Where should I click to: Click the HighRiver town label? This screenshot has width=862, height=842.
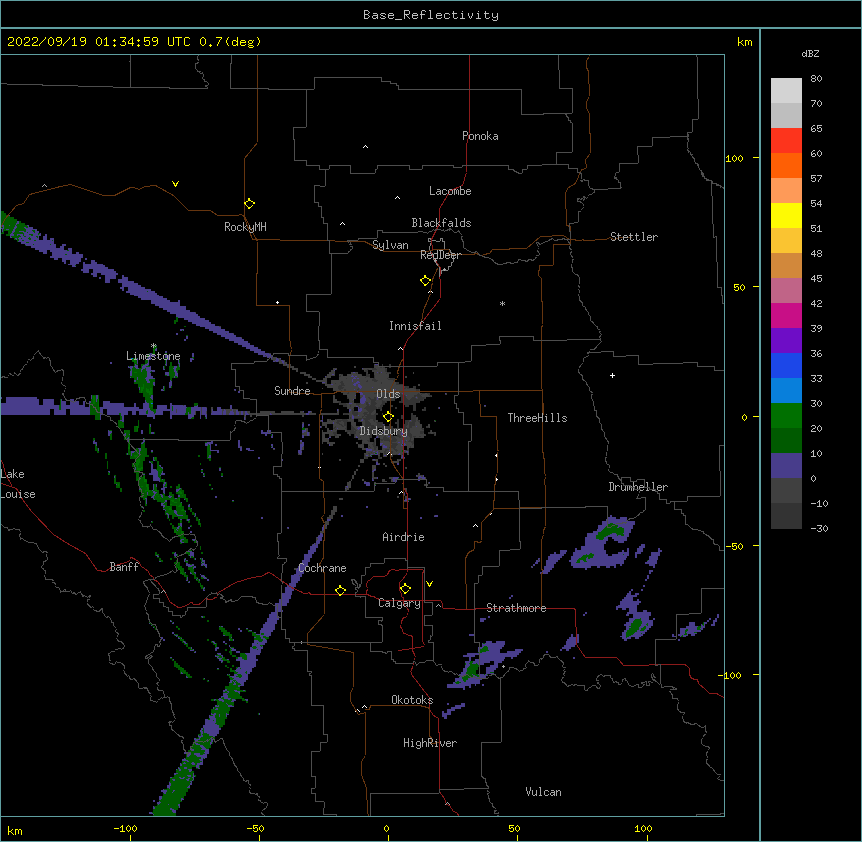click(430, 743)
